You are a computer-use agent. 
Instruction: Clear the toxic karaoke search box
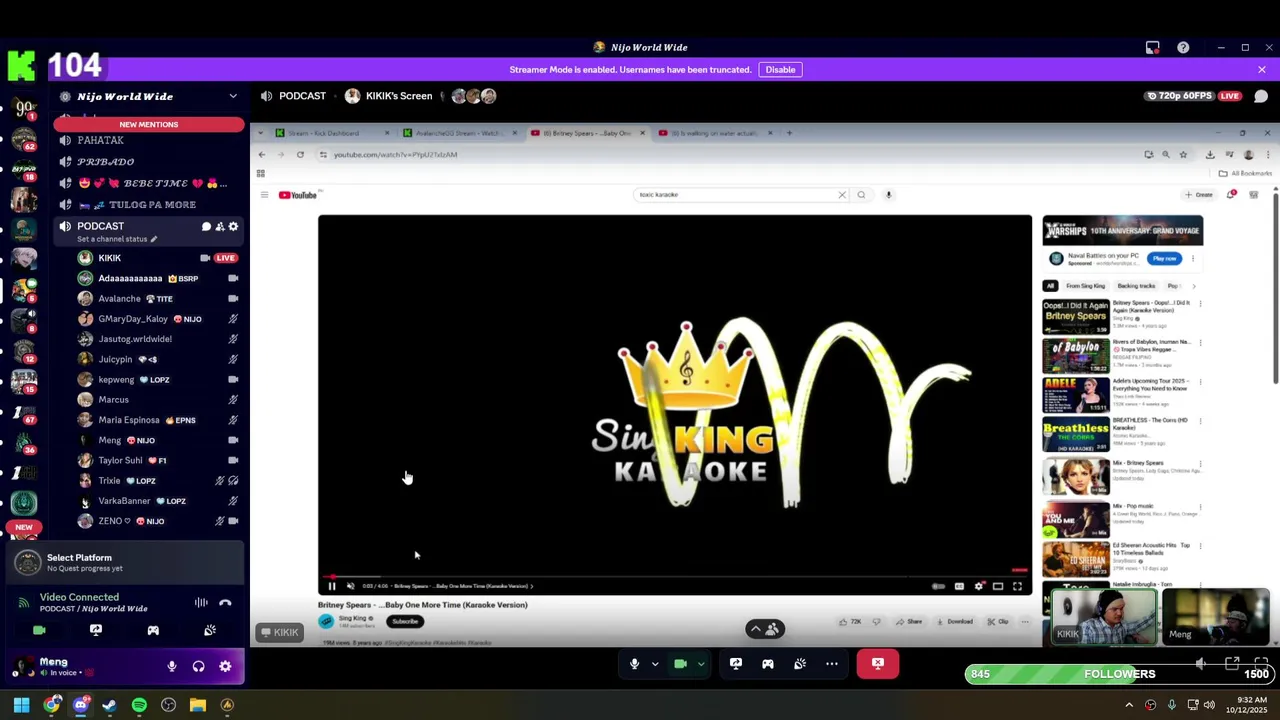[x=842, y=195]
